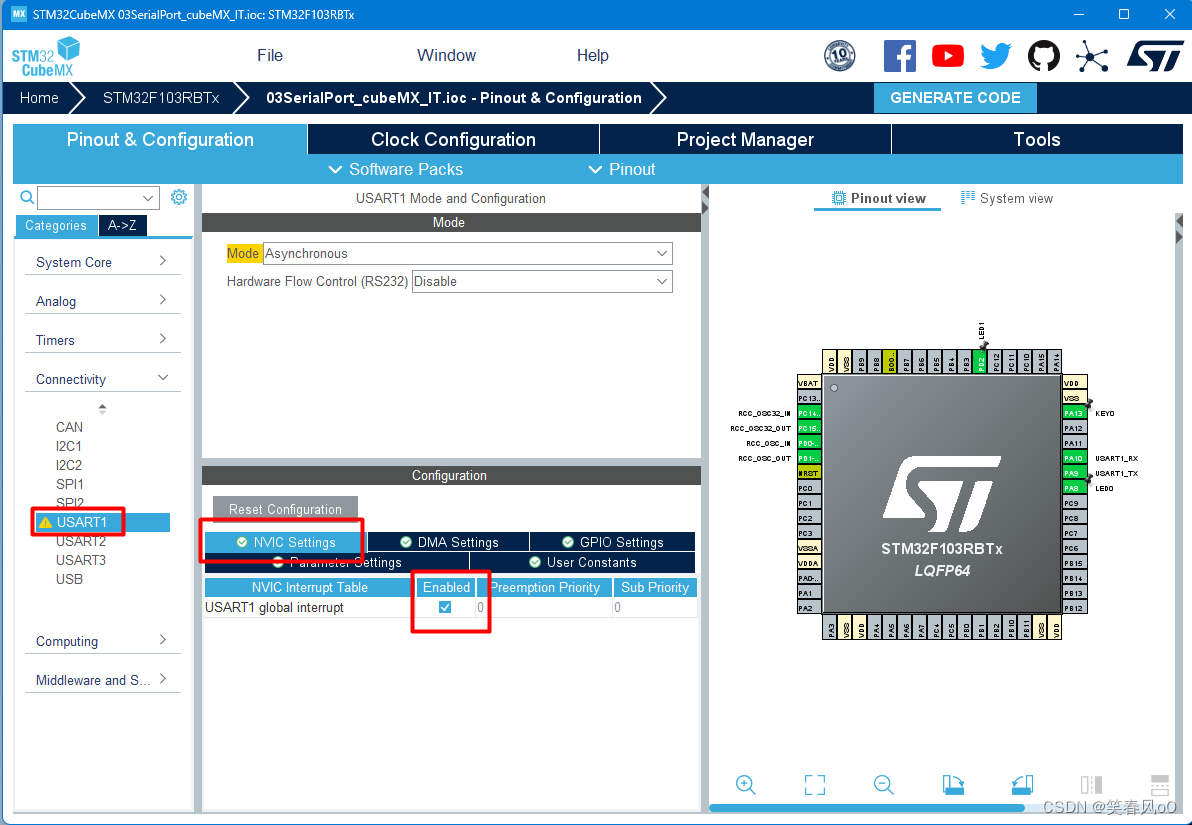Click Reset Configuration button
Viewport: 1192px width, 825px height.
(x=285, y=509)
